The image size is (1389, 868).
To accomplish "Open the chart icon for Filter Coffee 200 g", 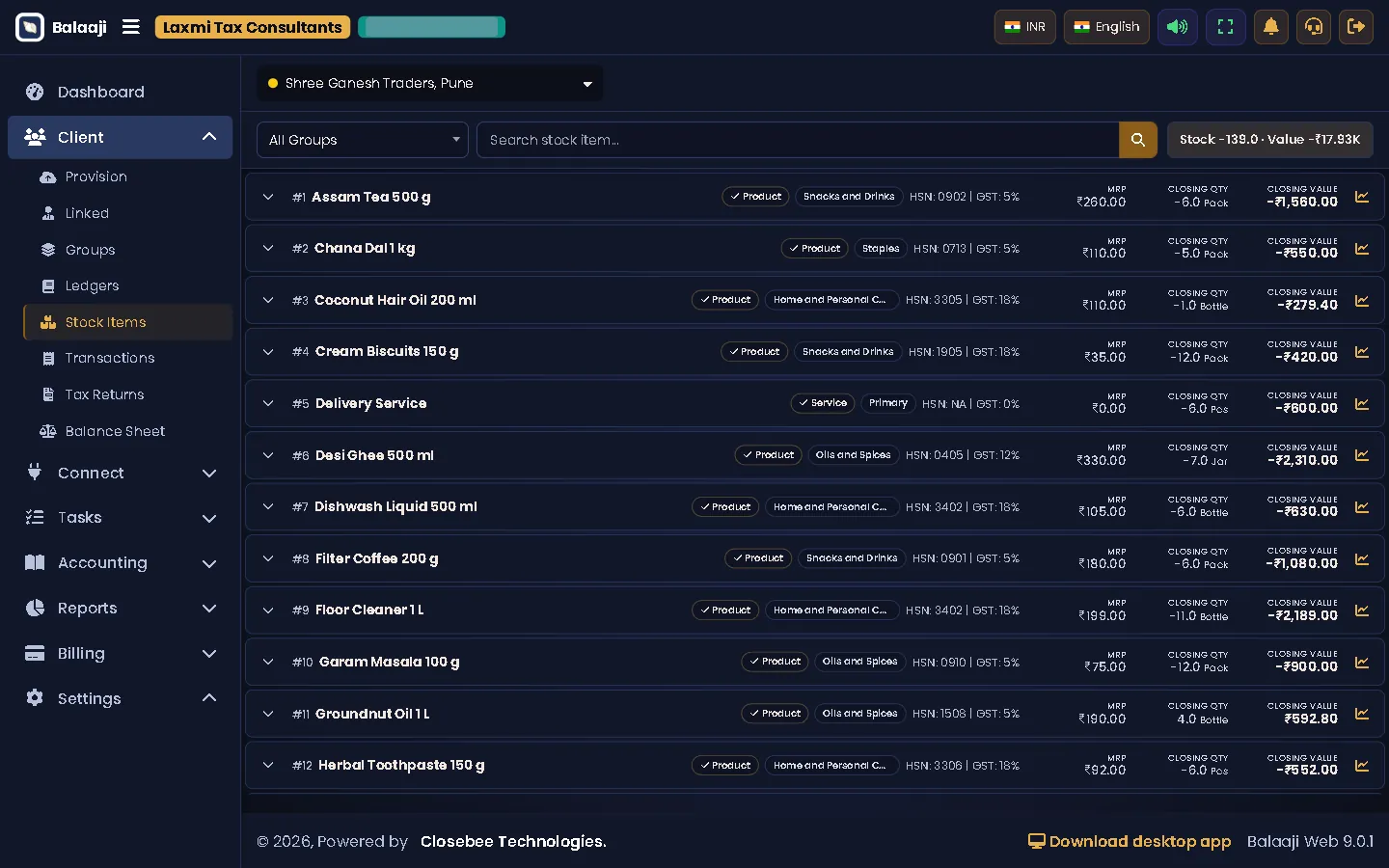I will point(1362,559).
